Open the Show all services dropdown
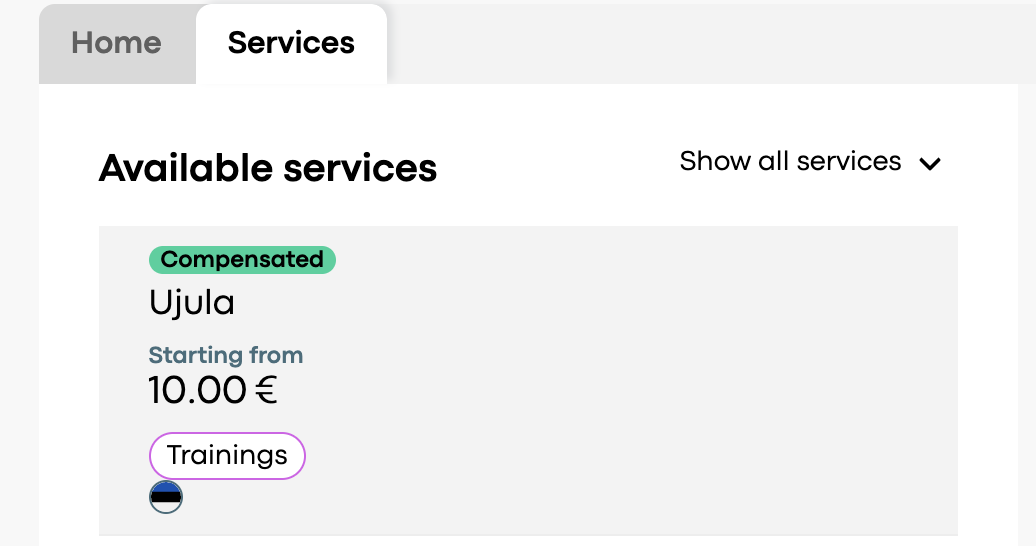 point(810,161)
